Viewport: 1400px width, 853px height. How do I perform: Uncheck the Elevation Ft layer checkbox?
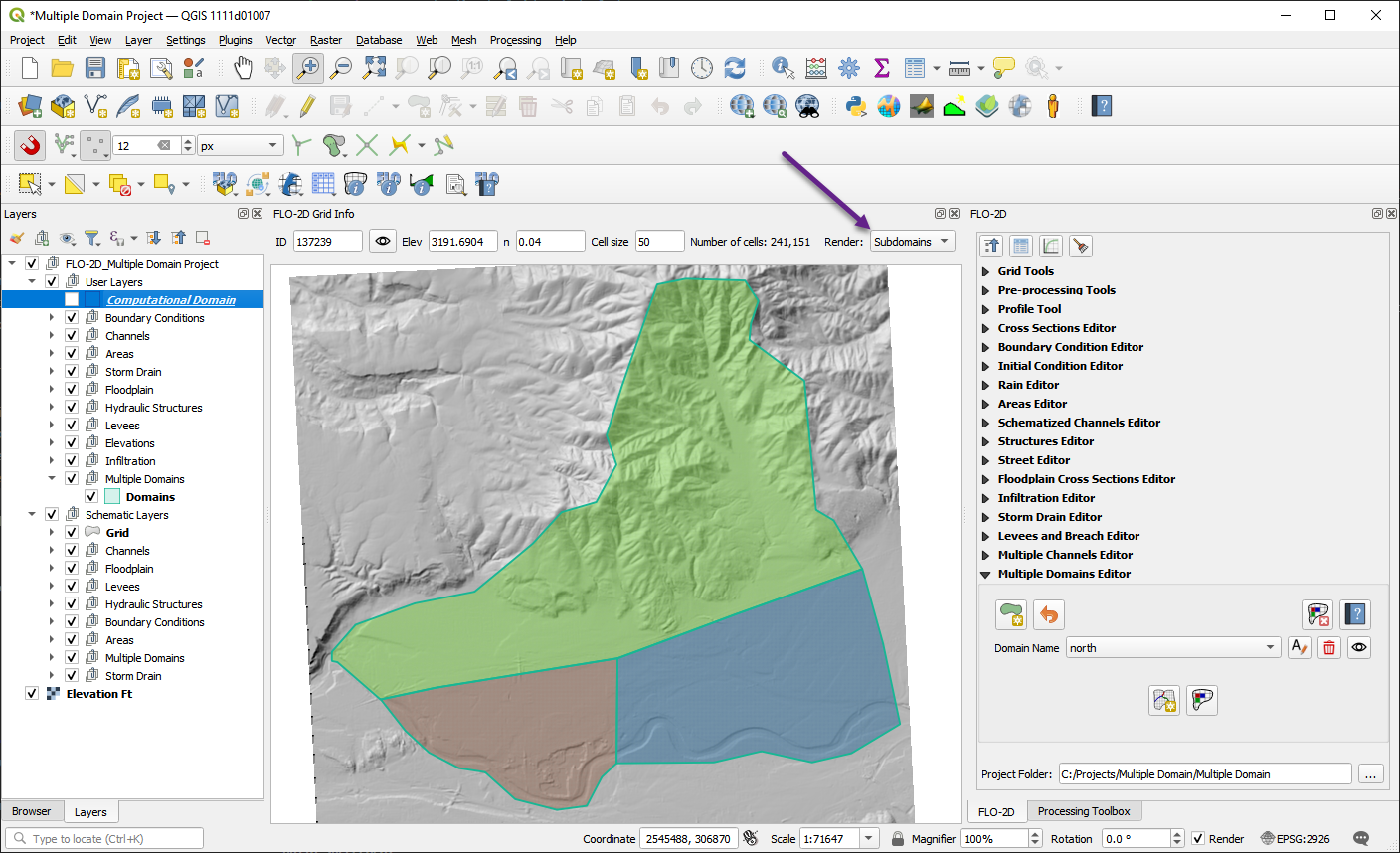pos(32,694)
